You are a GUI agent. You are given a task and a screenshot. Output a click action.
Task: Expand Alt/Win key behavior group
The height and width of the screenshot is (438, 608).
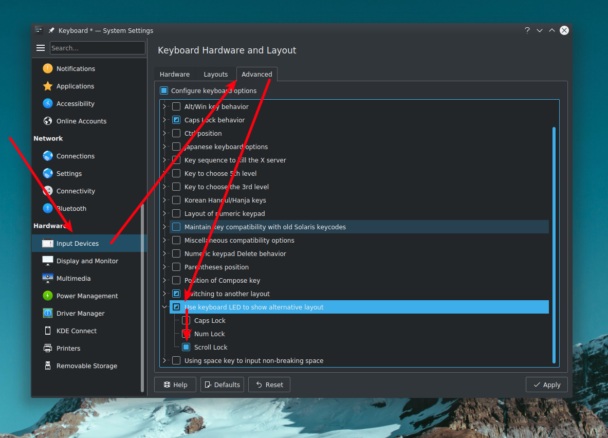164,106
